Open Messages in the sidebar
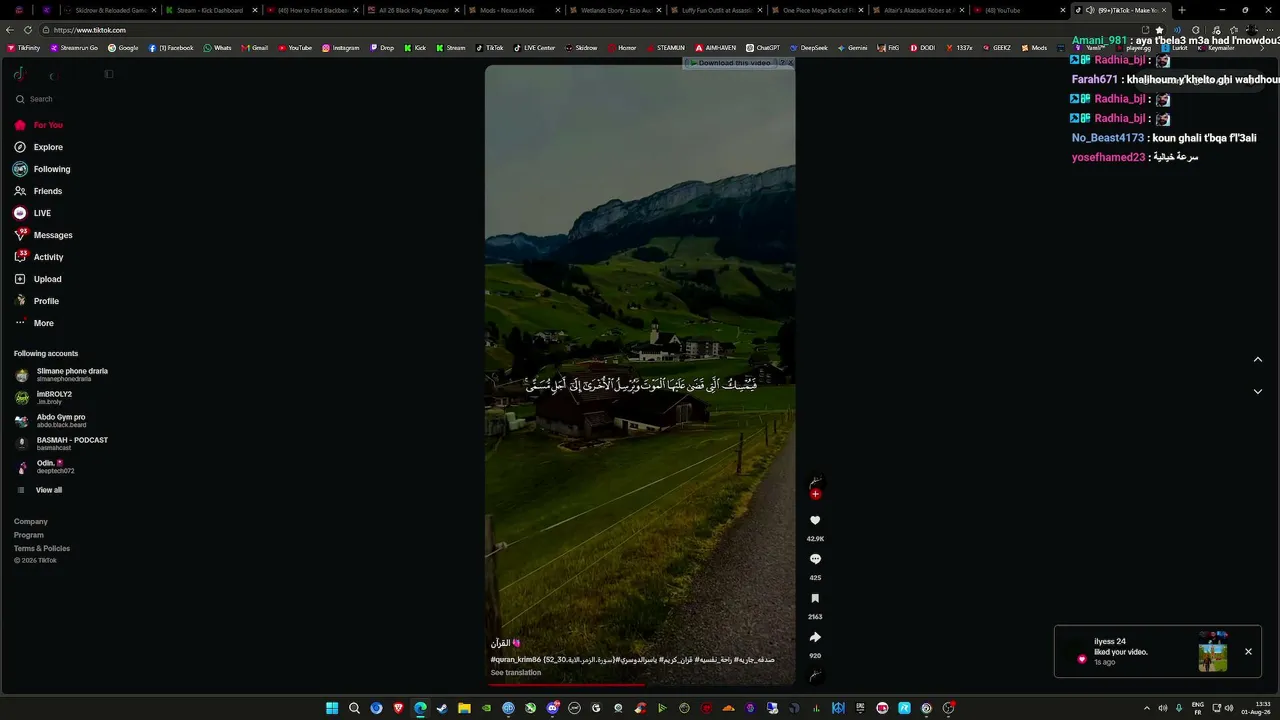 (43, 235)
